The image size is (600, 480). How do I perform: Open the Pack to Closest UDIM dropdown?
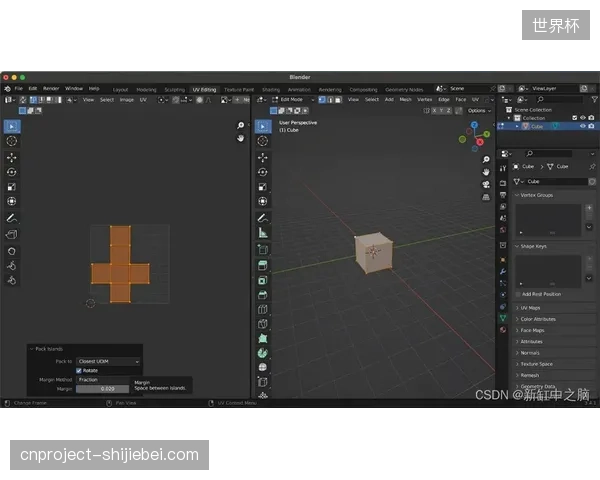click(108, 361)
